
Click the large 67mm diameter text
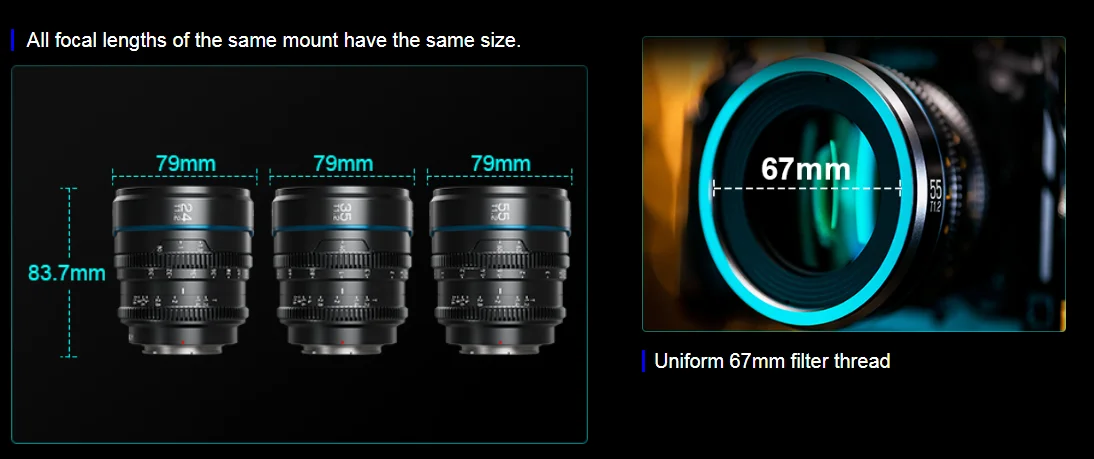tap(805, 169)
